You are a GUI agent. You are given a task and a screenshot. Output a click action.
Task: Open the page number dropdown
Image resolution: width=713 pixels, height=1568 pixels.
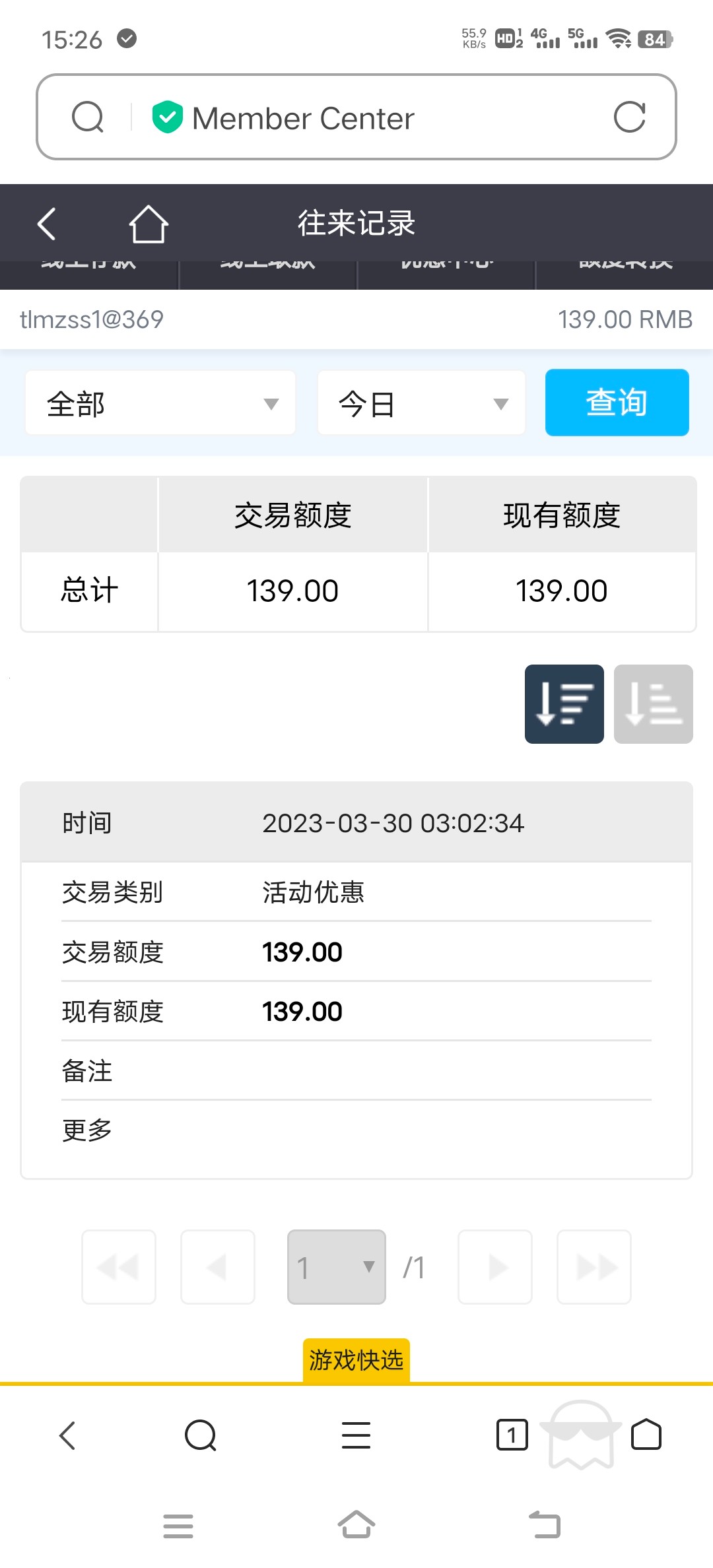[336, 1267]
